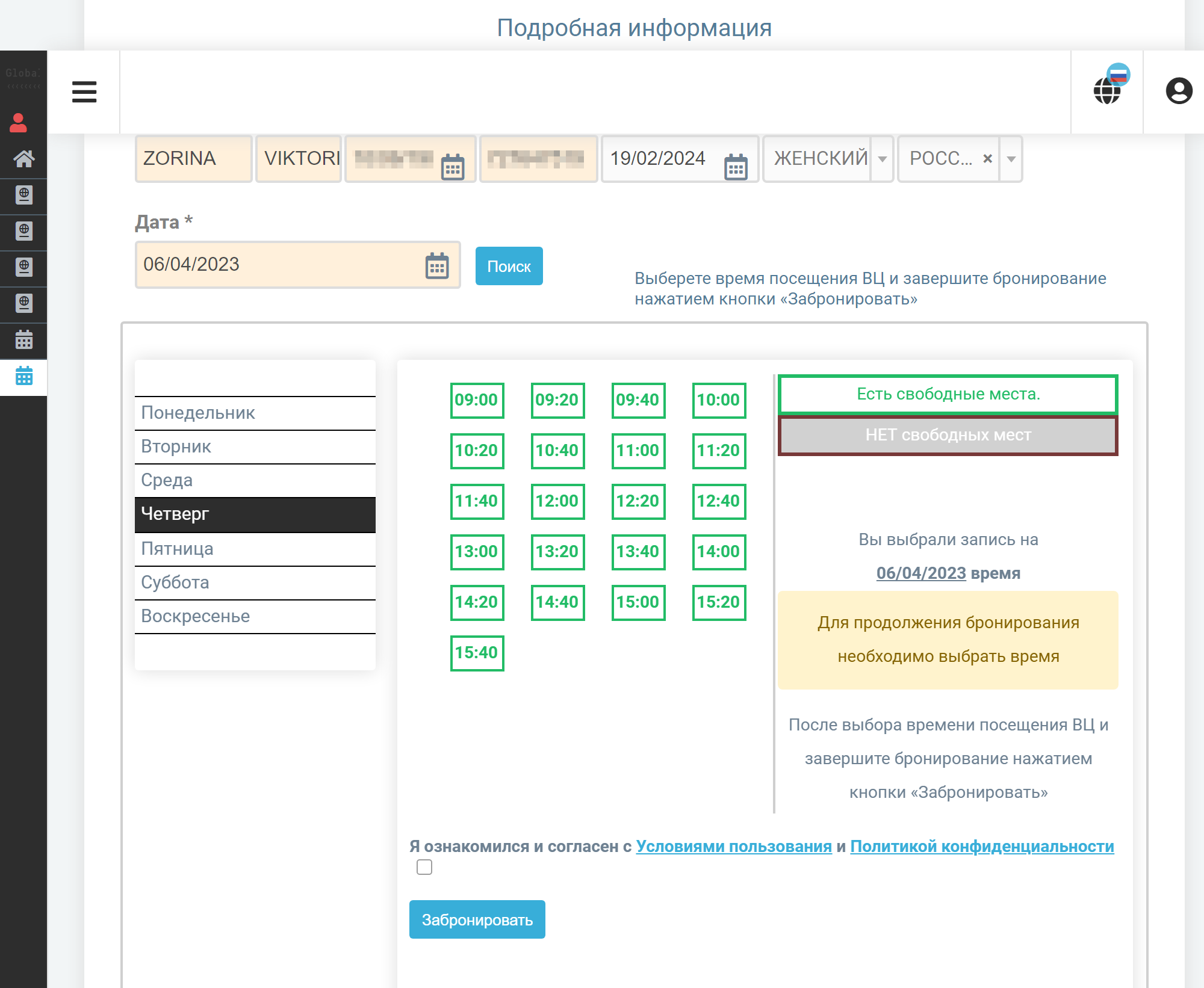Open the active blue calendar icon in sidebar

pyautogui.click(x=24, y=376)
